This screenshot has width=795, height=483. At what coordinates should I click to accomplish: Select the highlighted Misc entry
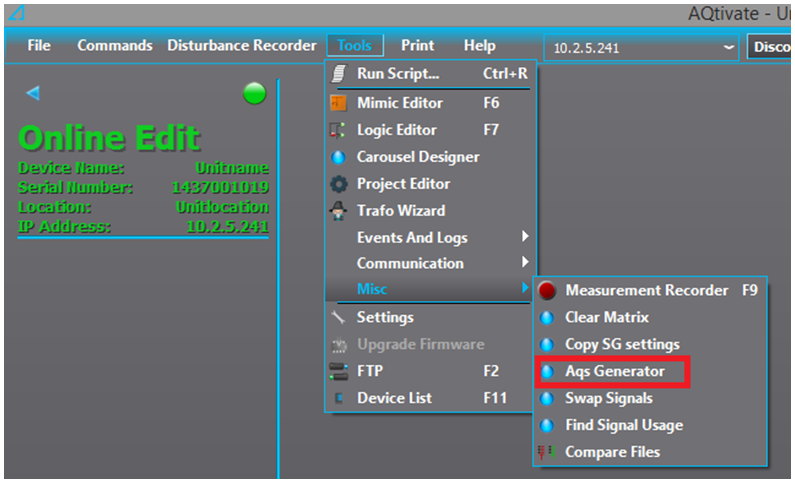pyautogui.click(x=430, y=289)
